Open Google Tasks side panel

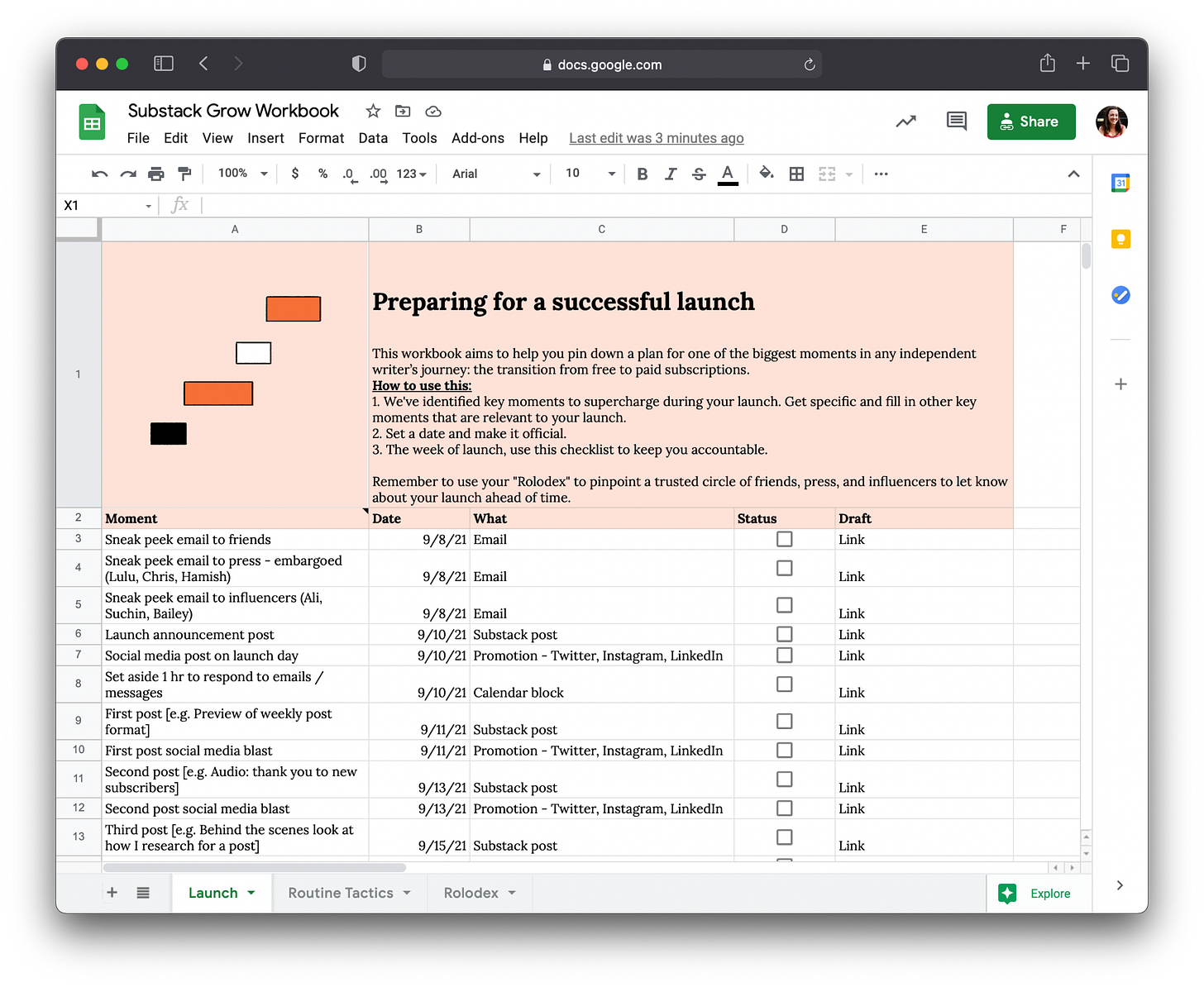[x=1120, y=295]
